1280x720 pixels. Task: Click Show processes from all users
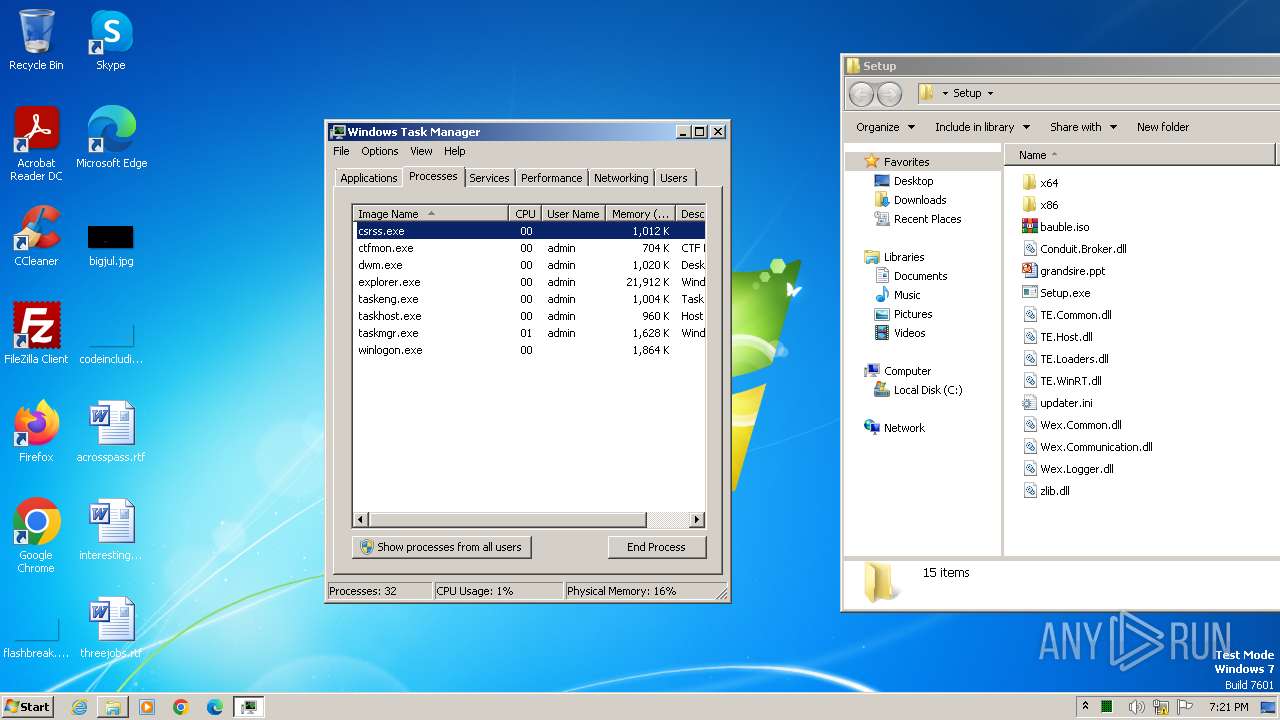(x=441, y=547)
